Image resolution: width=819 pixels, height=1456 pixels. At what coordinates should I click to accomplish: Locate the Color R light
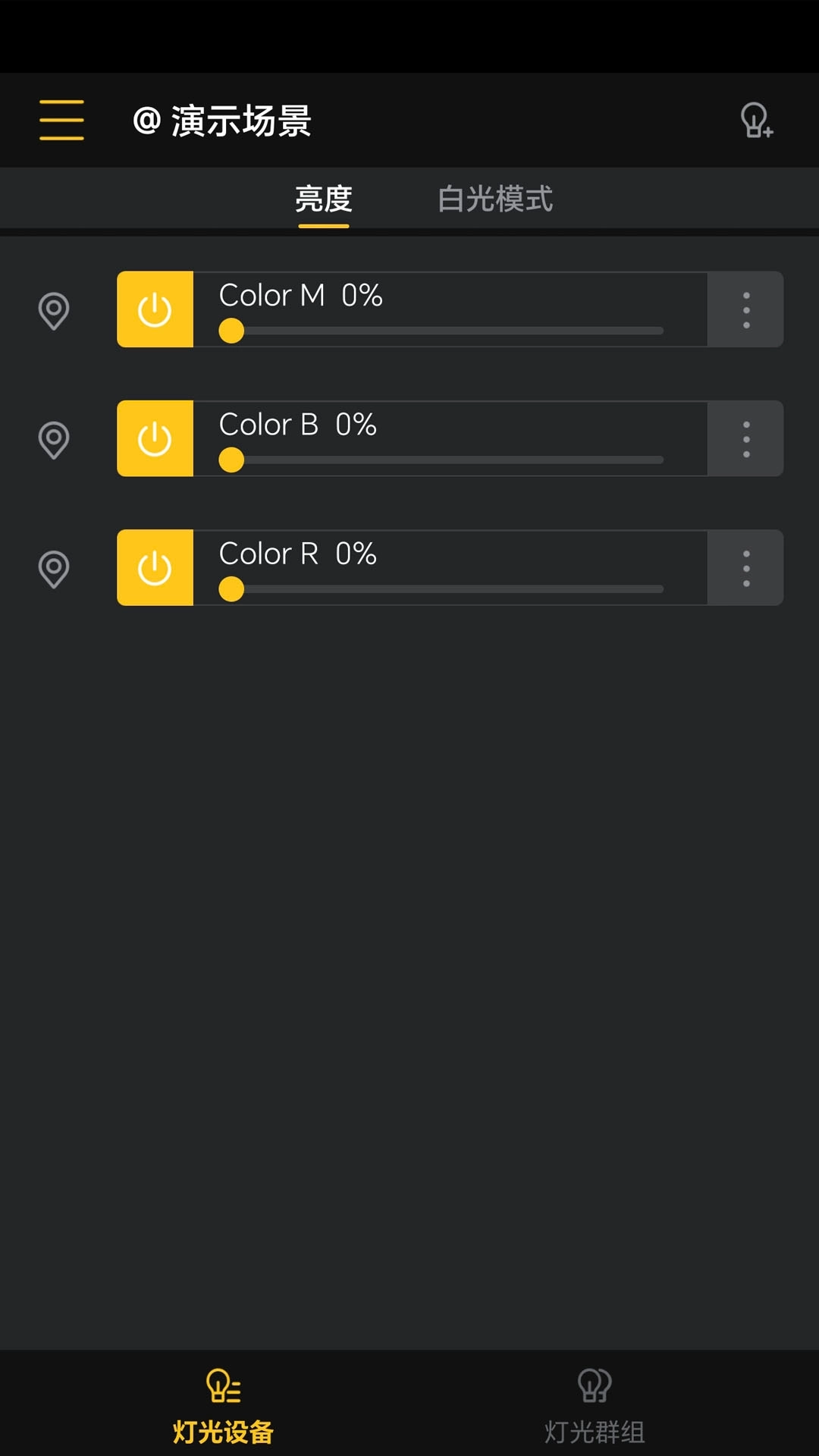(x=54, y=568)
